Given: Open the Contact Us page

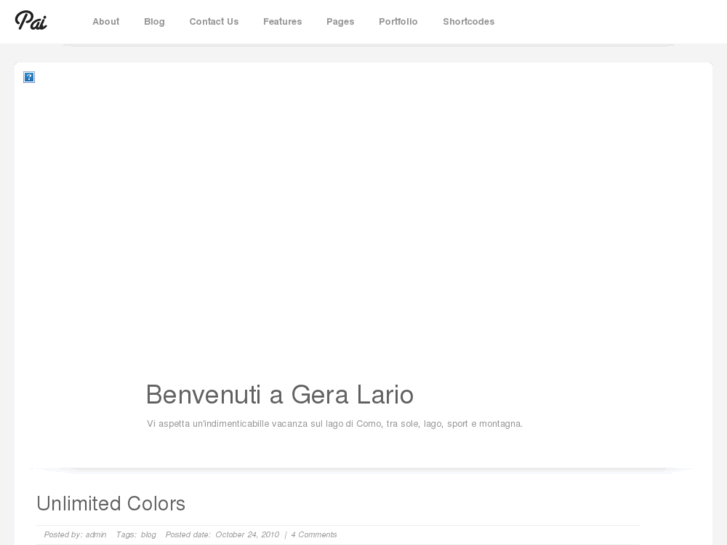Looking at the screenshot, I should (x=214, y=22).
